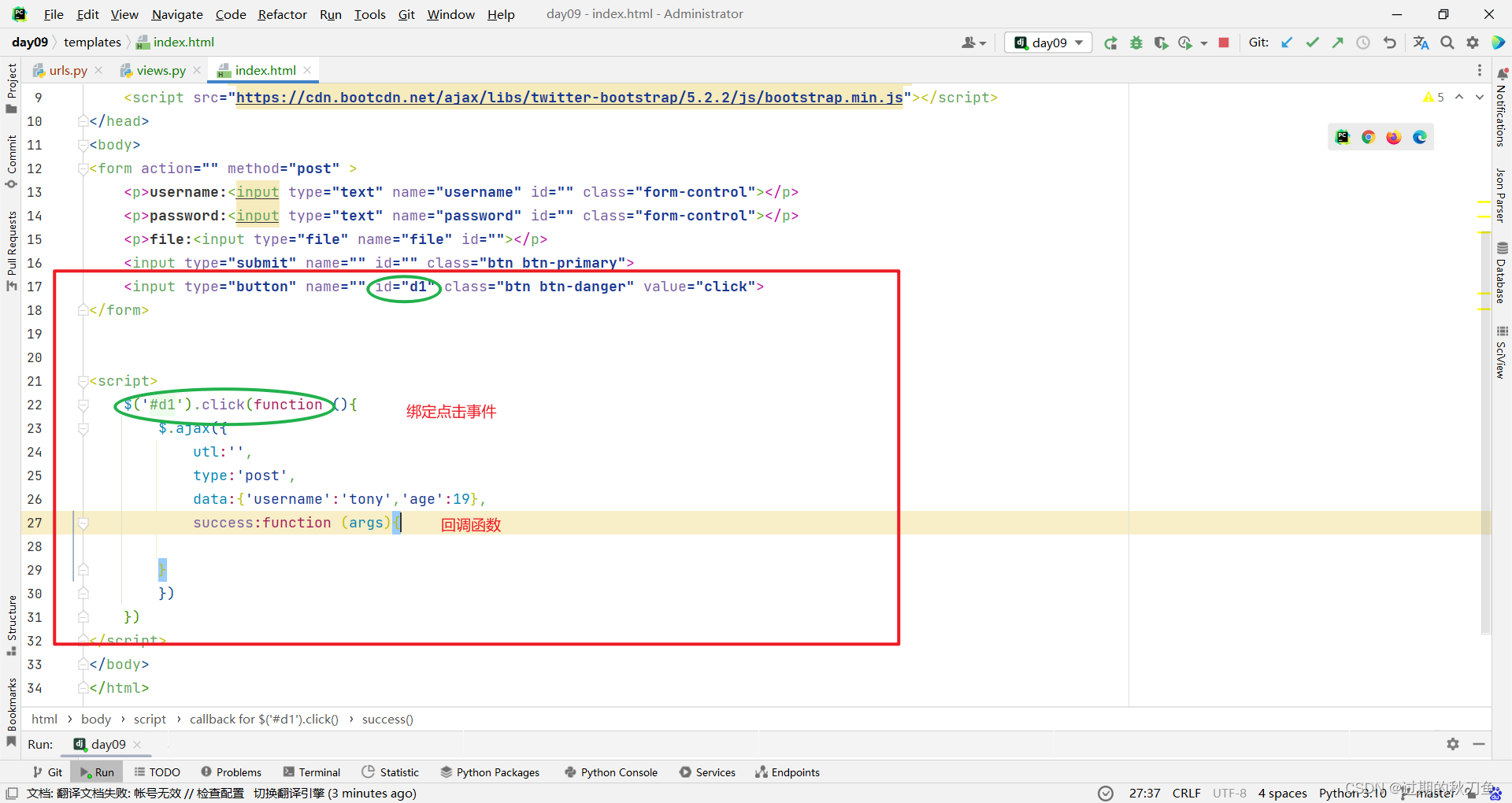Open Pull Requests tool window
The image size is (1512, 803).
coord(11,250)
